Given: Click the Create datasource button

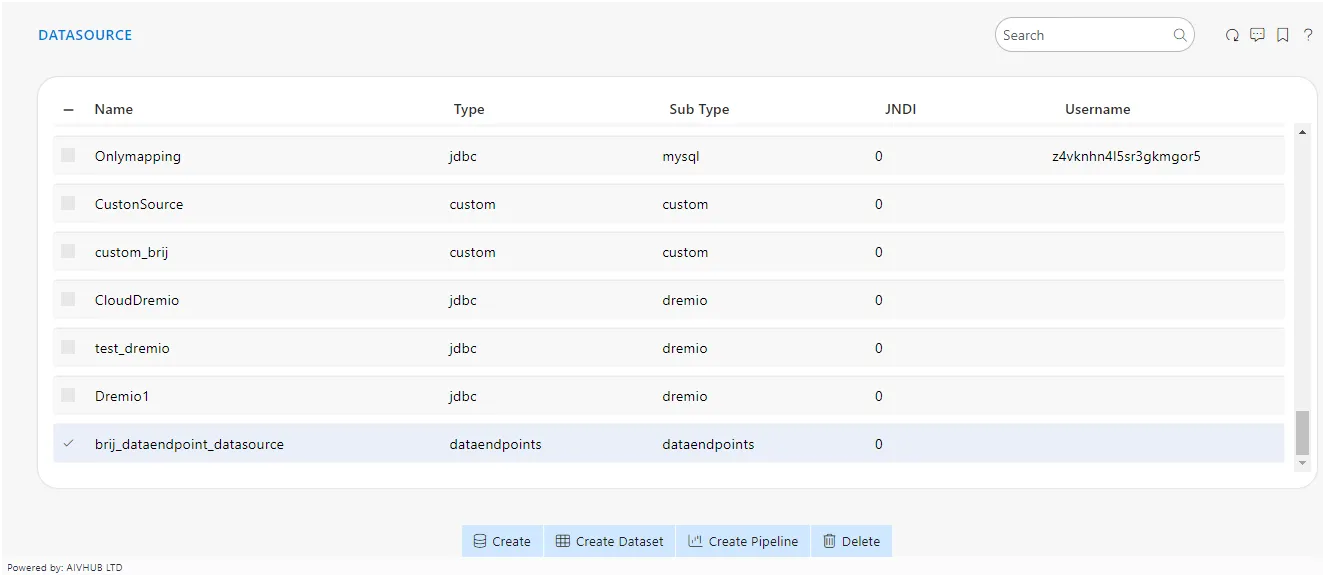Looking at the screenshot, I should [502, 541].
